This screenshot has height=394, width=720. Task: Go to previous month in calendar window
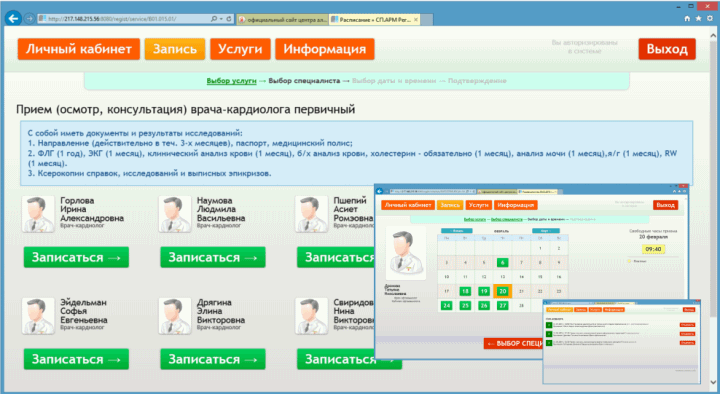coord(457,231)
